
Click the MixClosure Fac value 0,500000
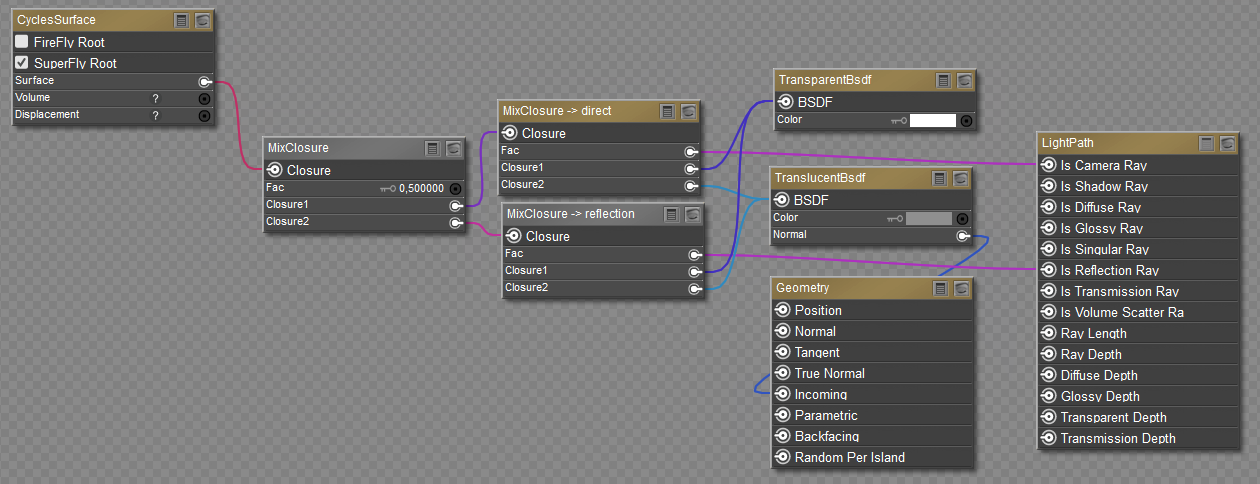pyautogui.click(x=421, y=188)
